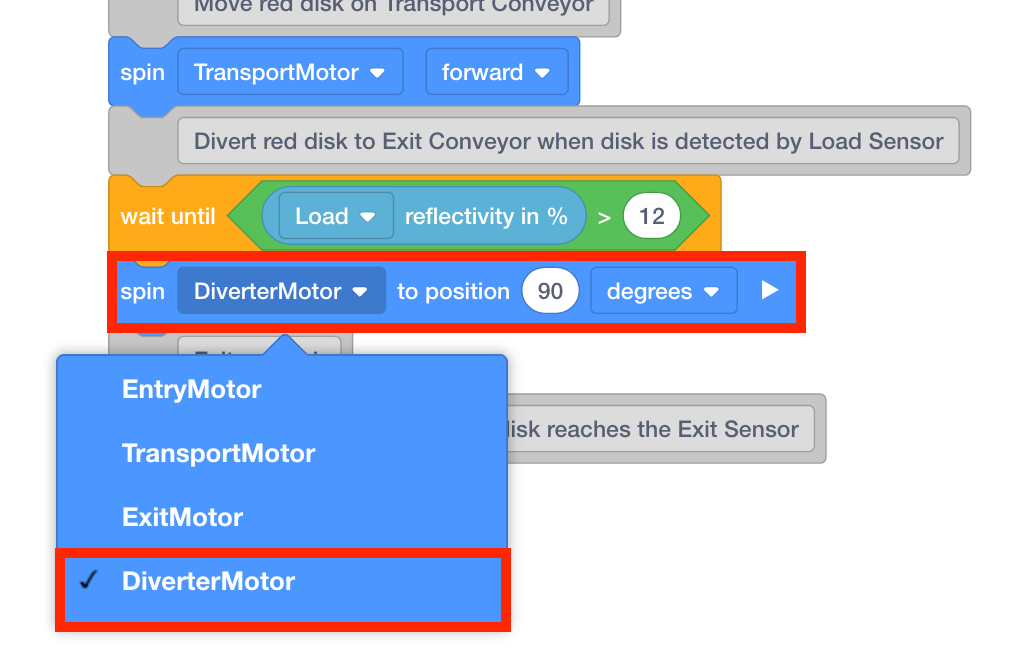Select the orange 'wait until' block
Image resolution: width=1010 pixels, height=660 pixels.
point(167,217)
